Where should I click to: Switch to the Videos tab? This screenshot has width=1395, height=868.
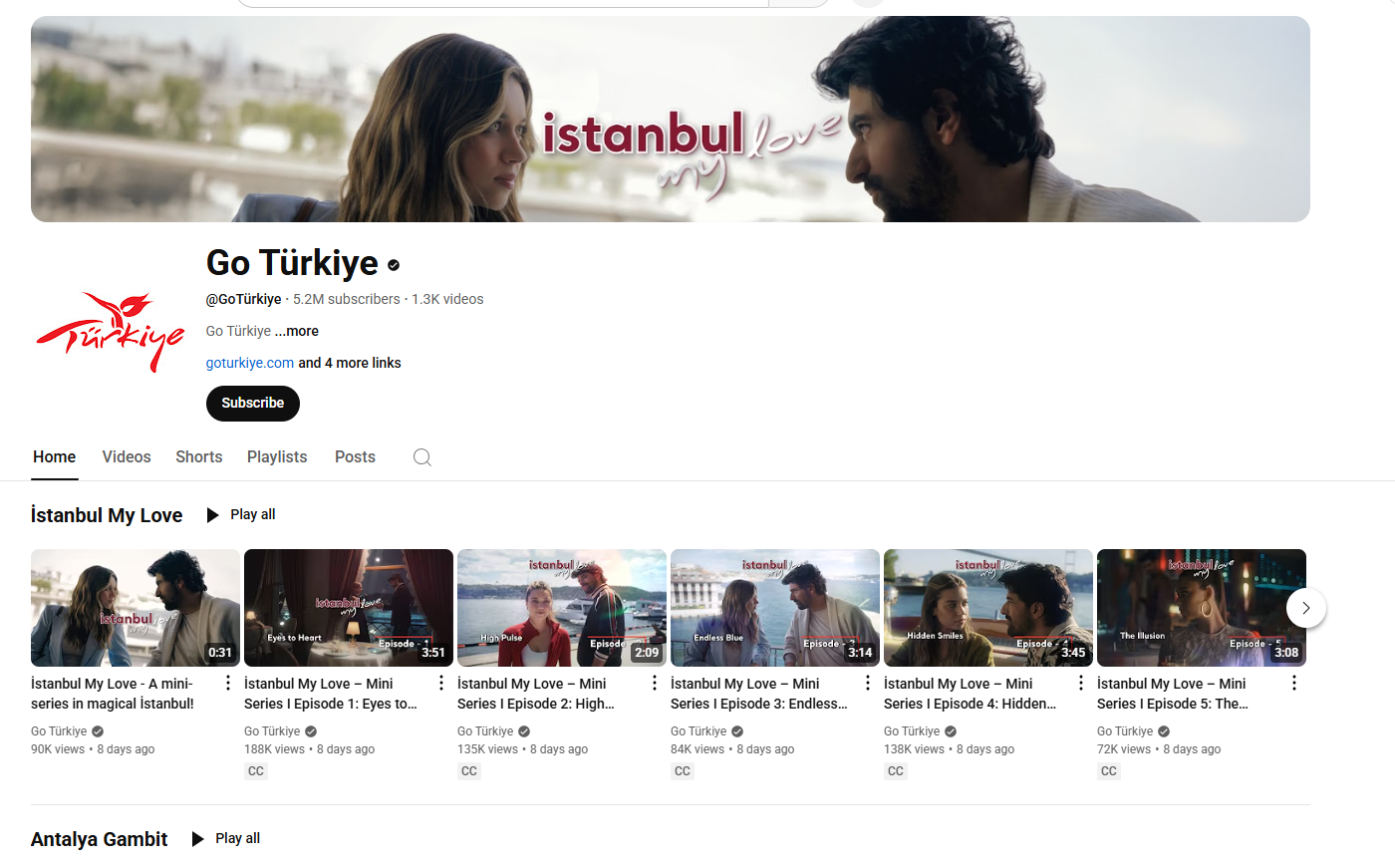[x=127, y=456]
